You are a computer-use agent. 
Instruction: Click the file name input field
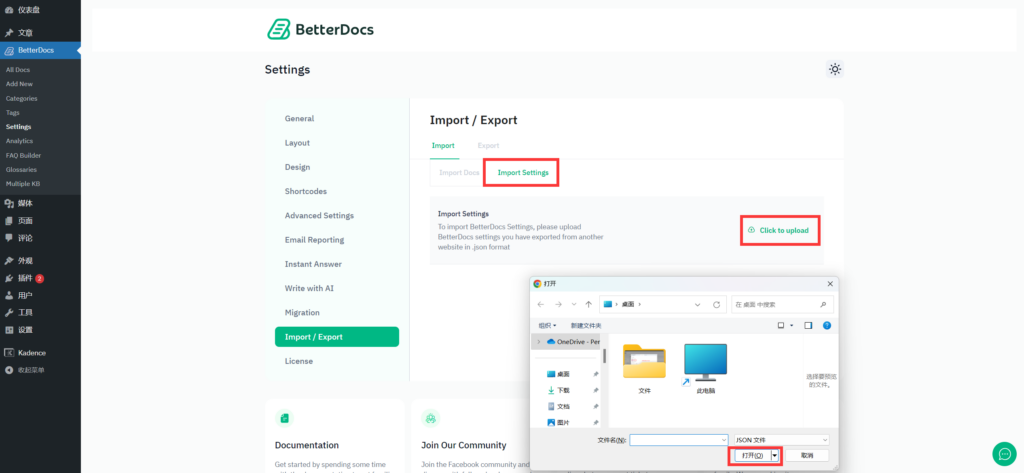coord(679,440)
